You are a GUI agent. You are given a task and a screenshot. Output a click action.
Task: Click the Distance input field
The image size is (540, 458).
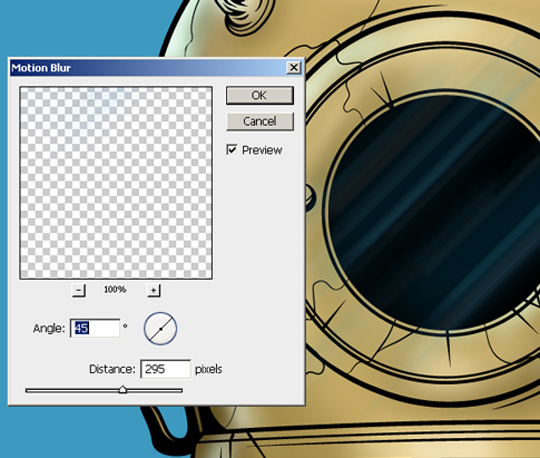165,369
